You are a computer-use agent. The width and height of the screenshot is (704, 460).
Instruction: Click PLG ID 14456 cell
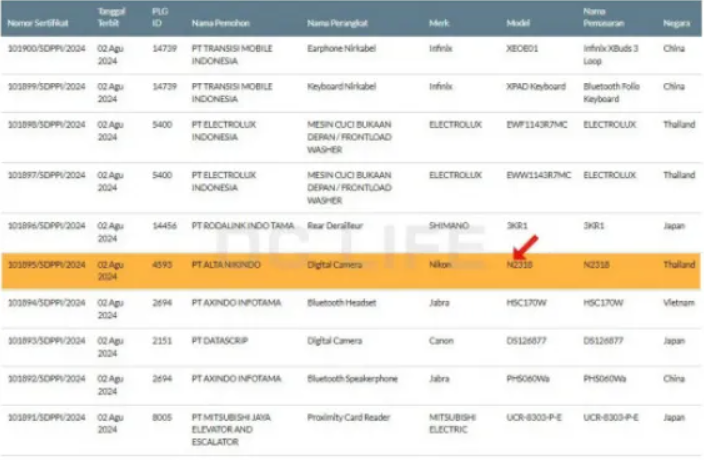click(164, 225)
